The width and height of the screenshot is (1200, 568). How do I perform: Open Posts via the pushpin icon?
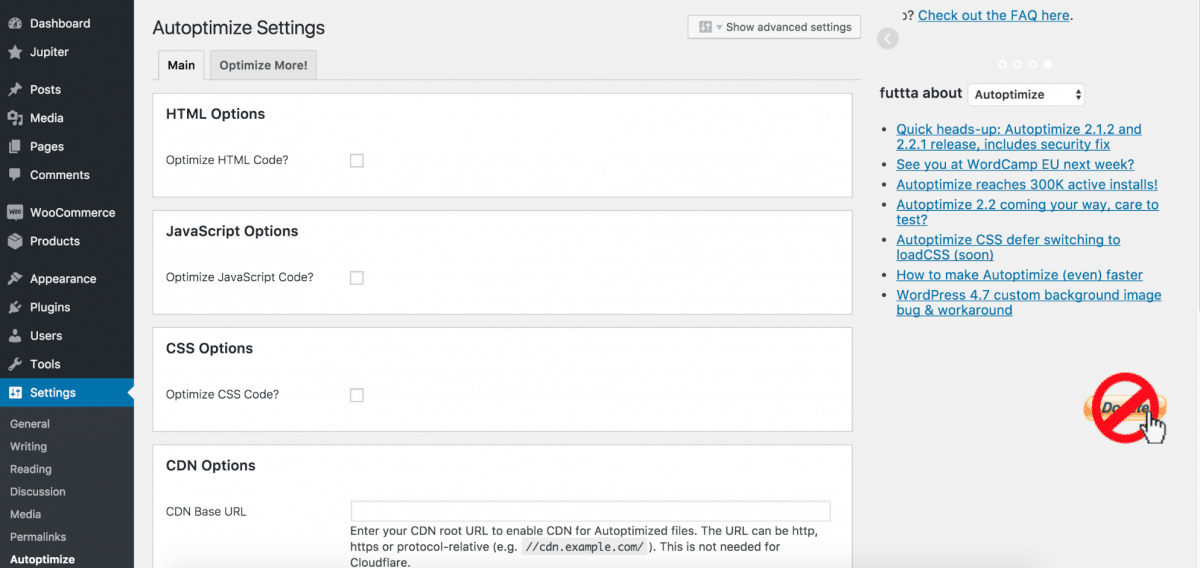click(15, 90)
